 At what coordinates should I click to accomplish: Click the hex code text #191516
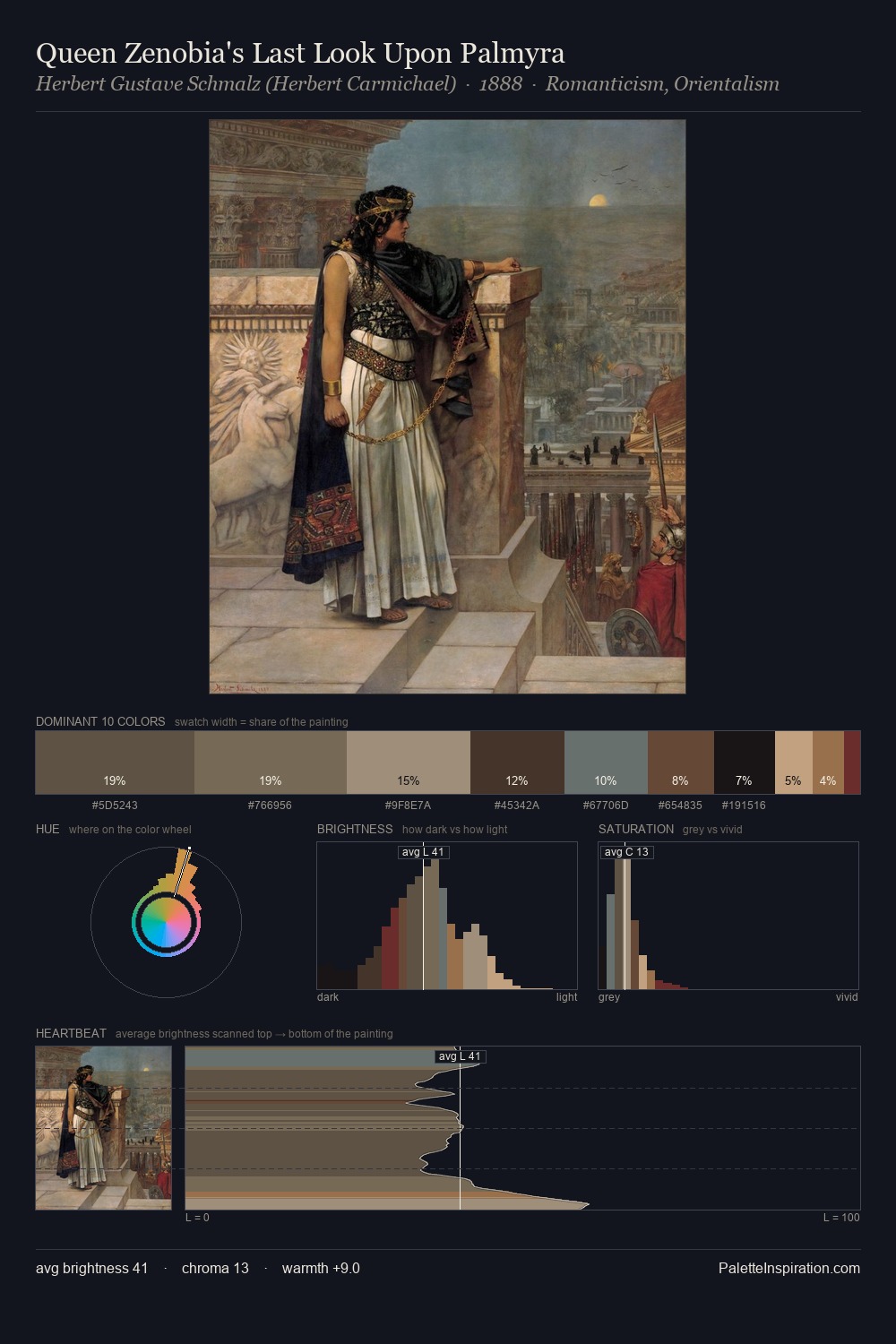(744, 806)
